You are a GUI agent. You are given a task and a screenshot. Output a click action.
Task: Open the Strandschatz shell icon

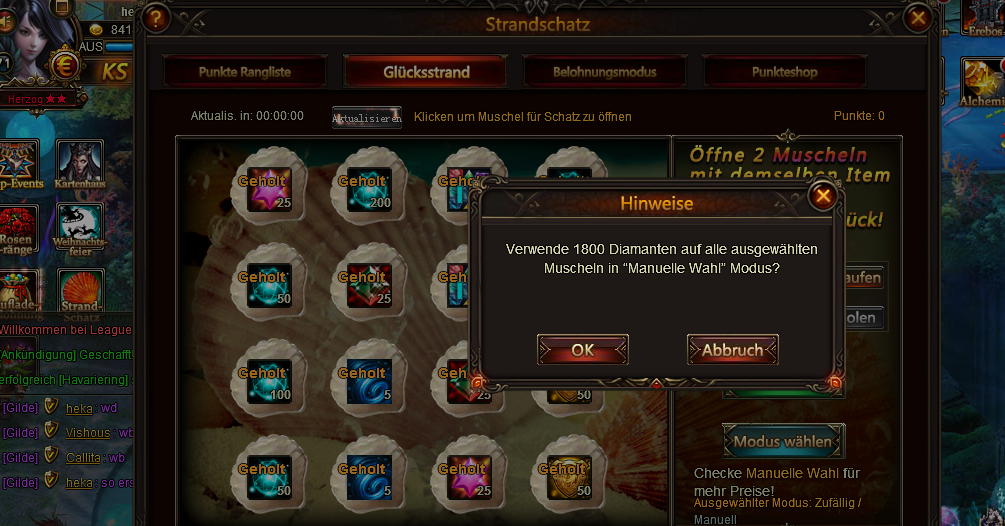(80, 292)
